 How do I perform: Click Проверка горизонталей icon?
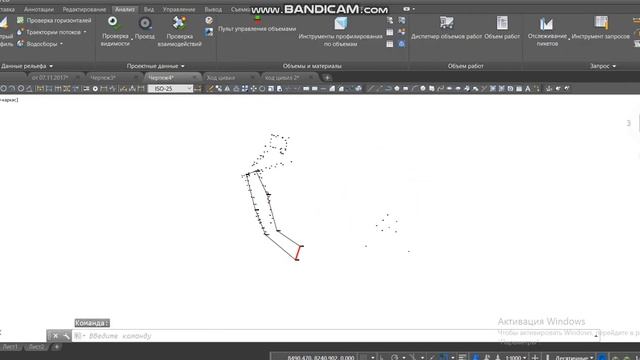(20, 20)
